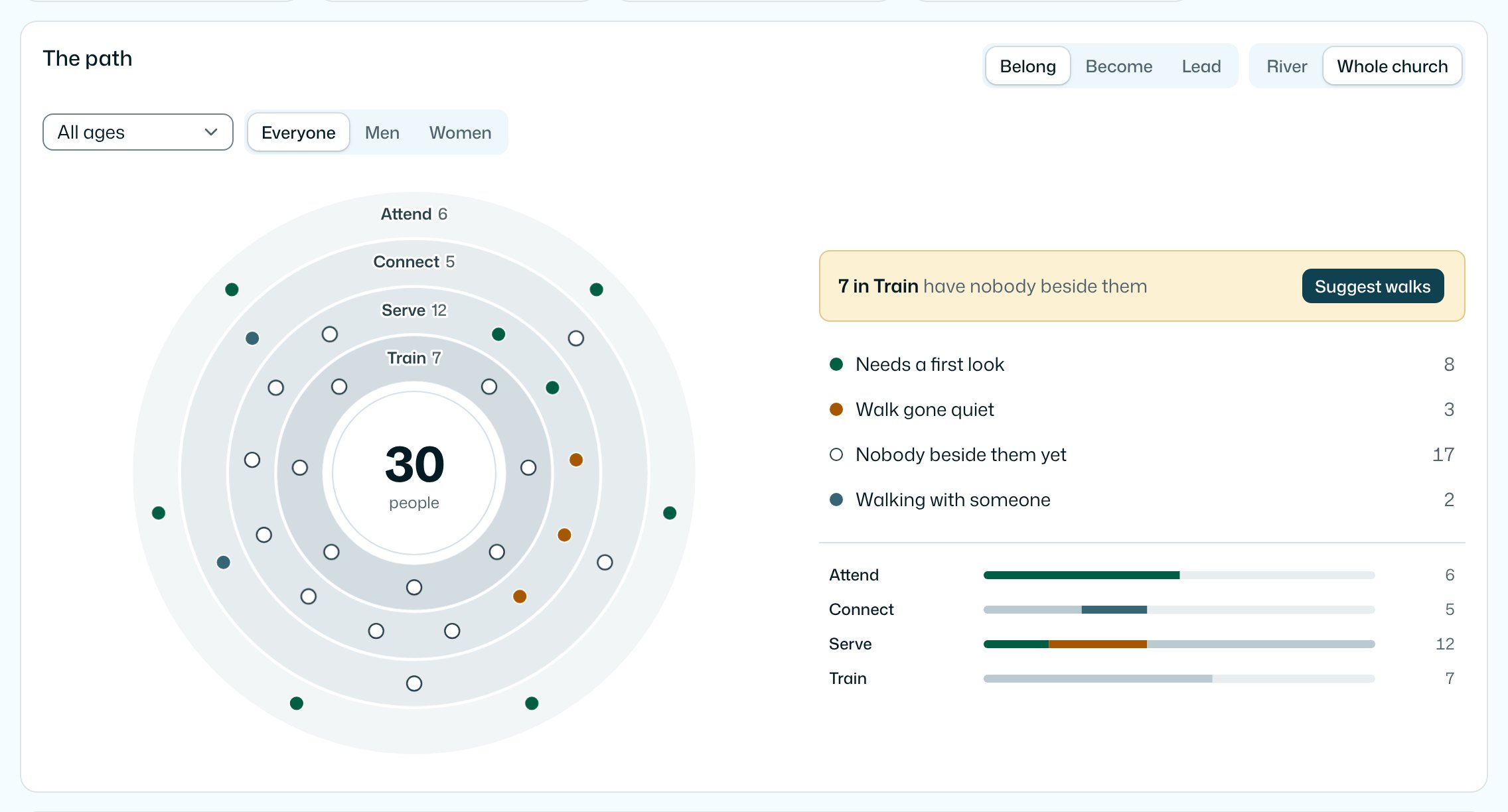The image size is (1508, 812).
Task: Click the open circle dot at bottom of Connect ring
Action: click(414, 683)
